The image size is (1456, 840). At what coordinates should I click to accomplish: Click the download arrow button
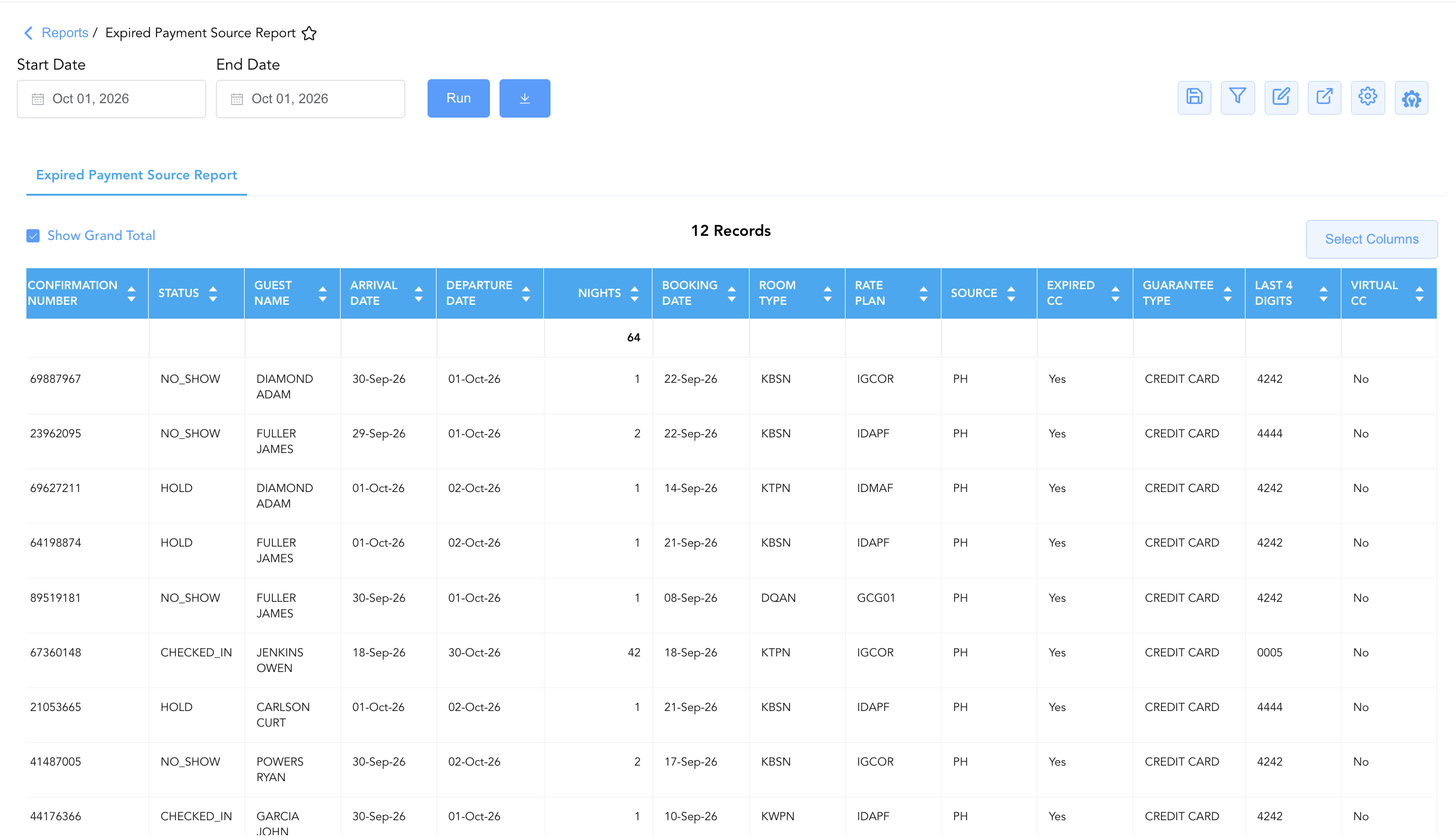coord(525,98)
